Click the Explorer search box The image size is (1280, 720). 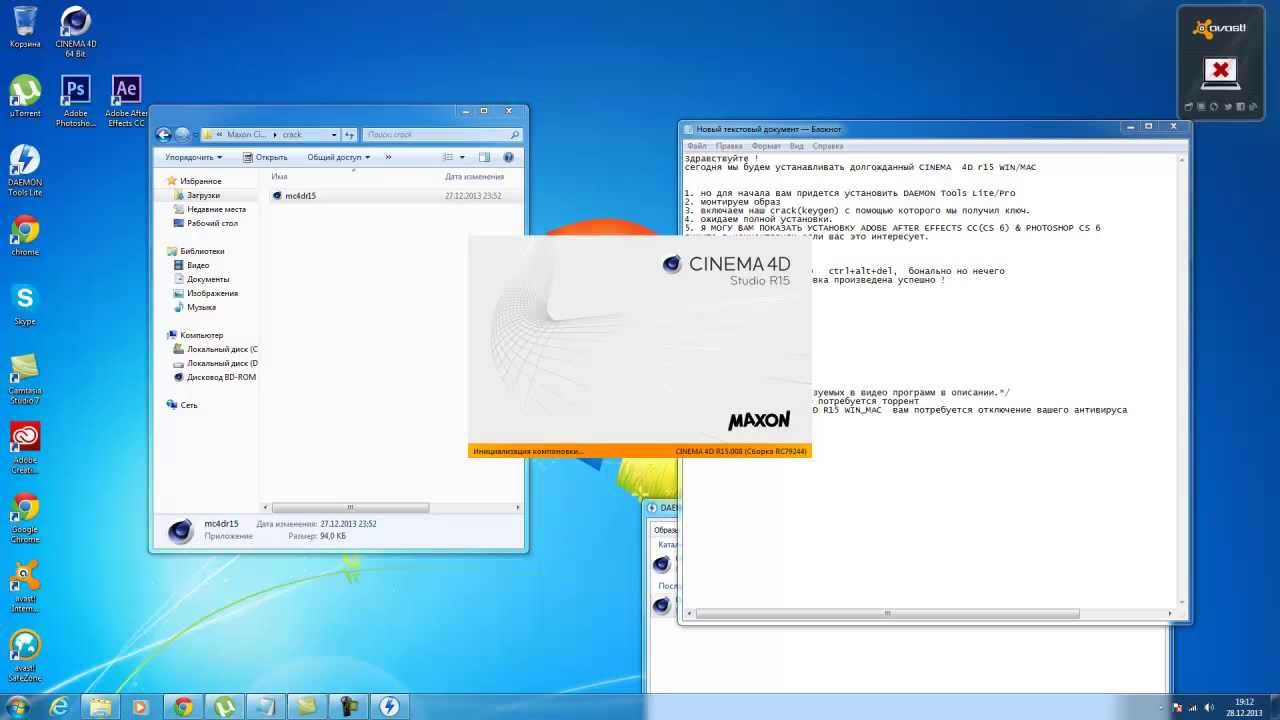[443, 134]
